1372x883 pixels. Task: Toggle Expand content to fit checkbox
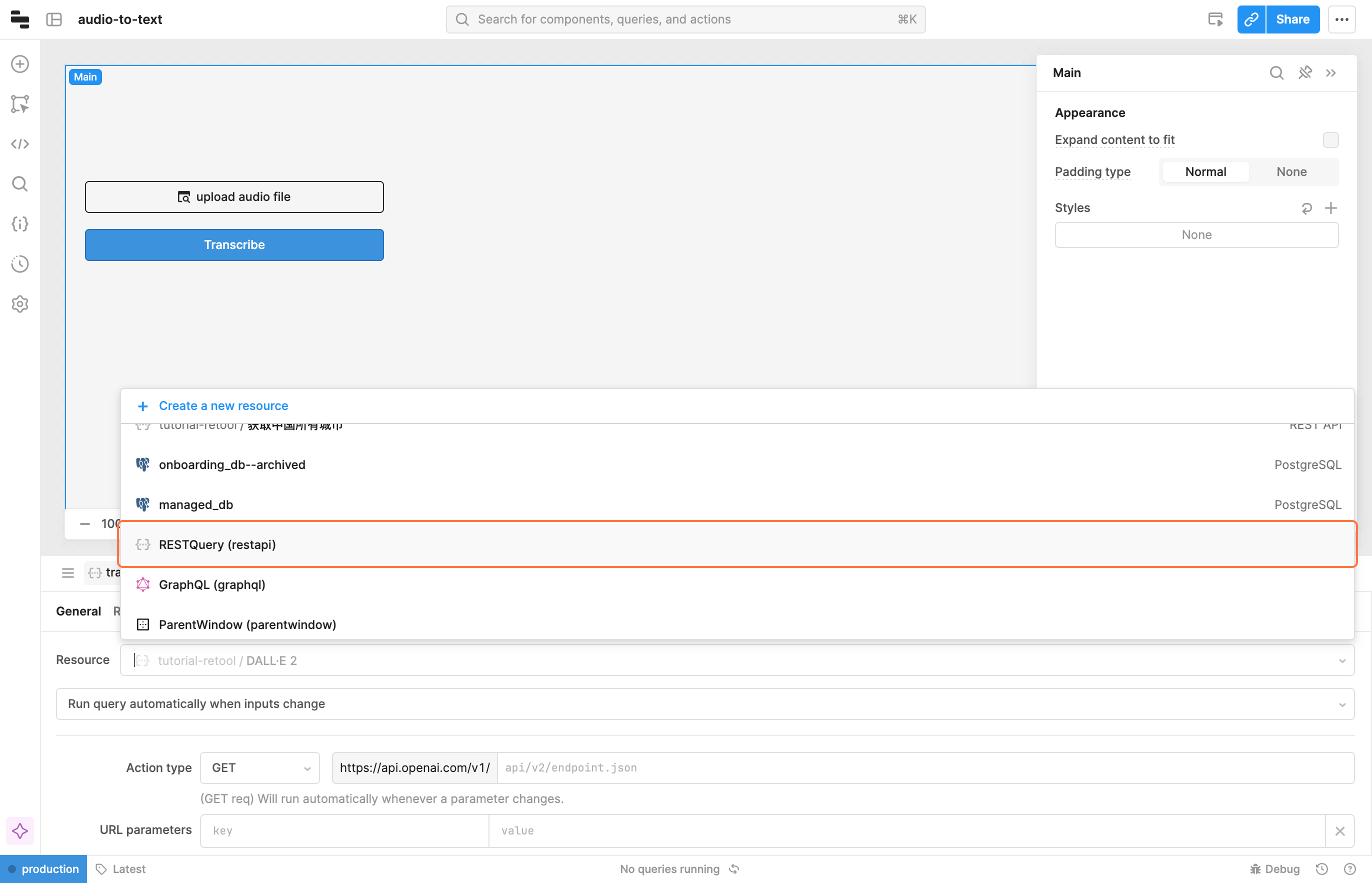1330,140
